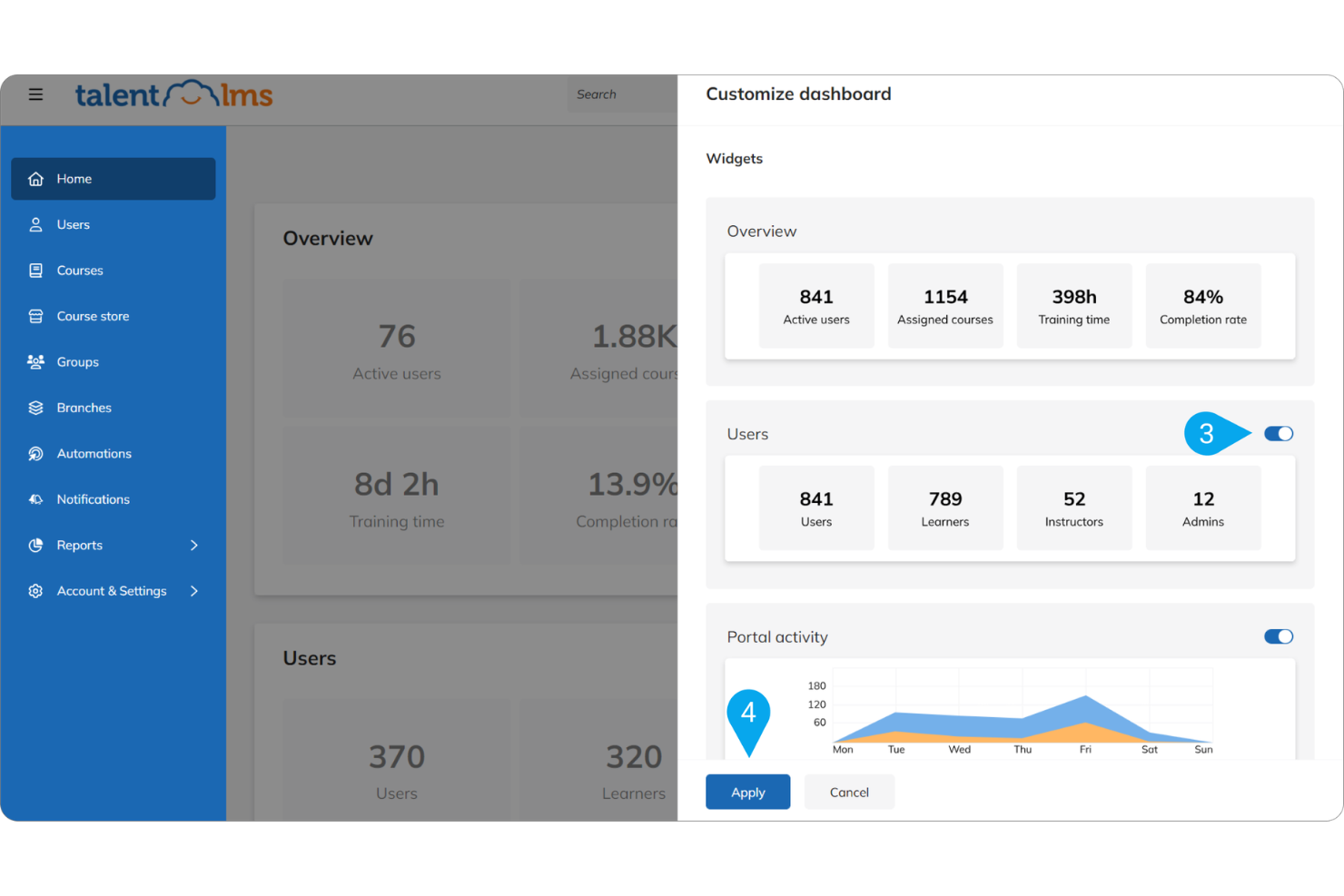Viewport: 1344px width, 896px height.
Task: Open the Users sidebar menu entry
Action: (x=73, y=224)
